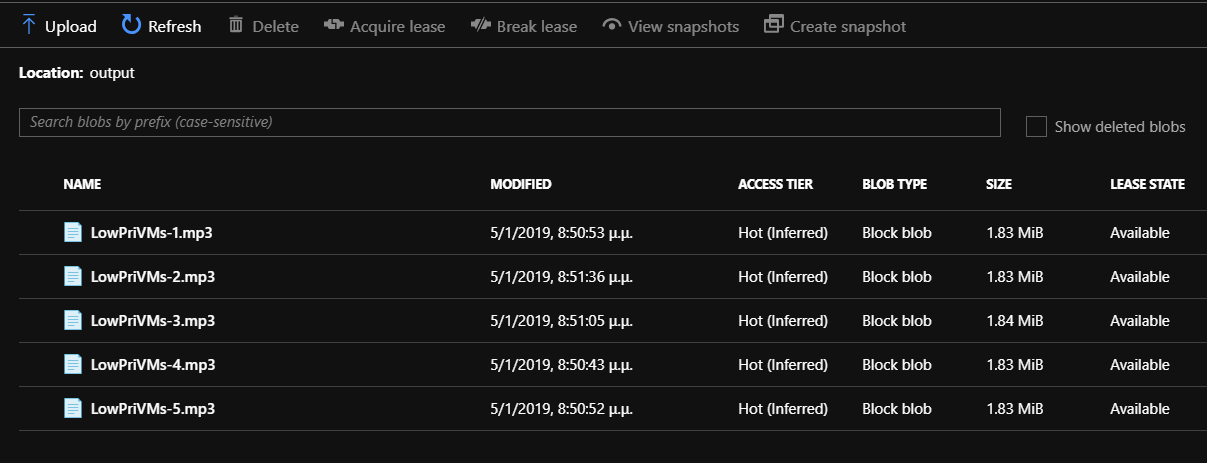Click the Create snapshot icon
This screenshot has height=463, width=1207.
point(773,25)
